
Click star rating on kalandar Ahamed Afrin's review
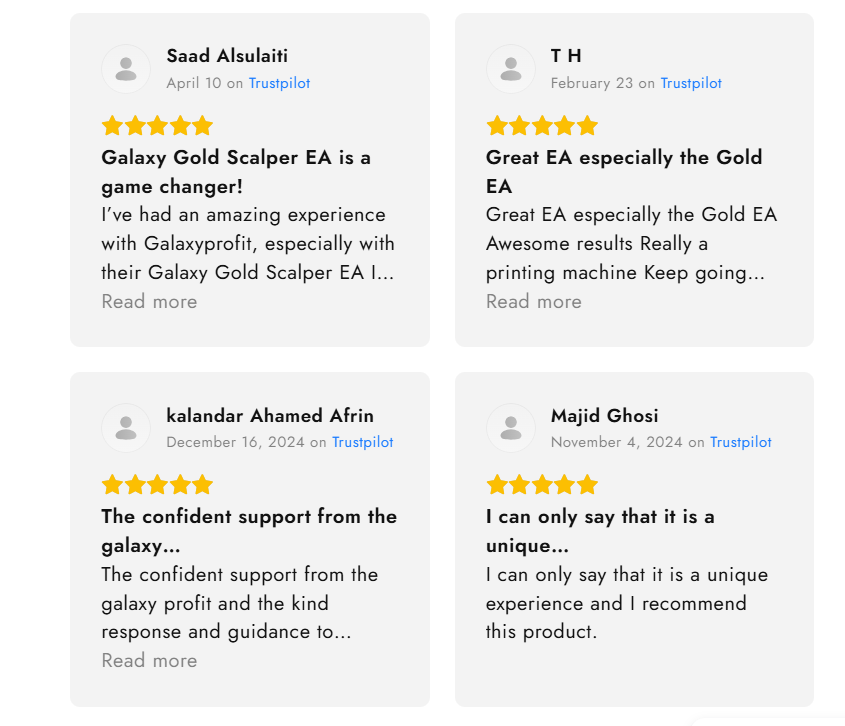(157, 485)
